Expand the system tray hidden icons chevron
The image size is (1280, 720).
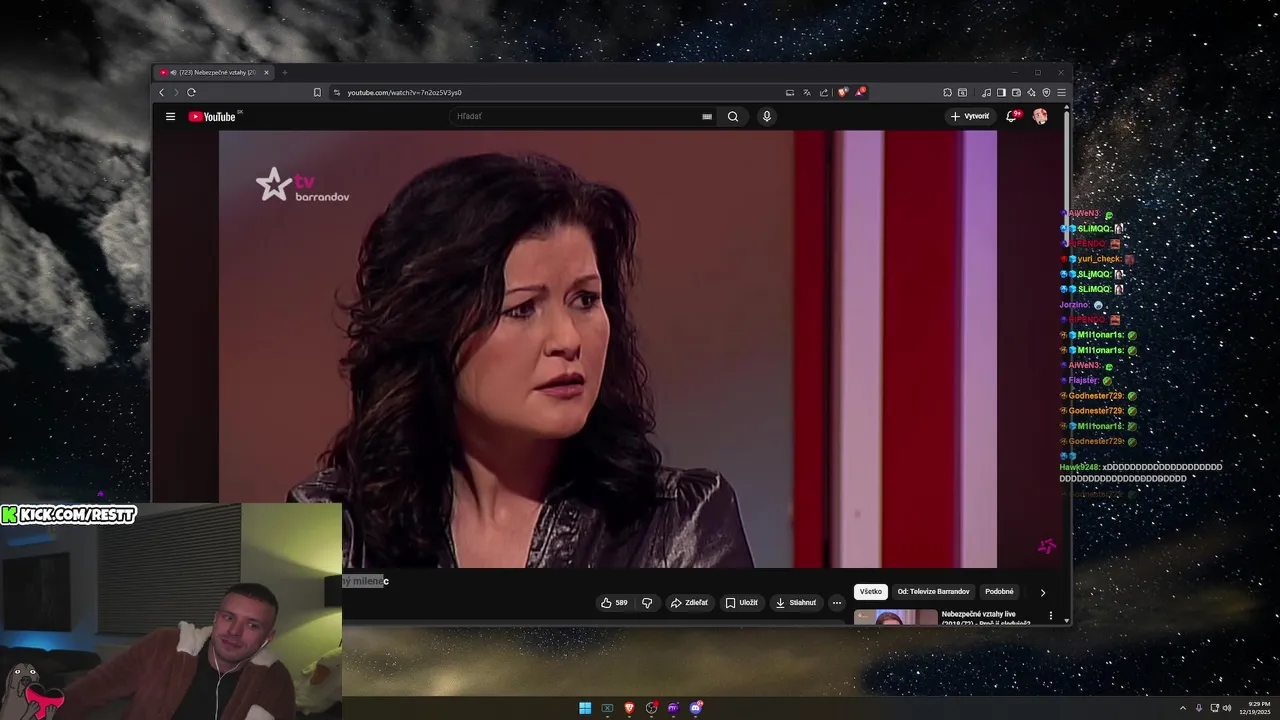(x=1183, y=708)
